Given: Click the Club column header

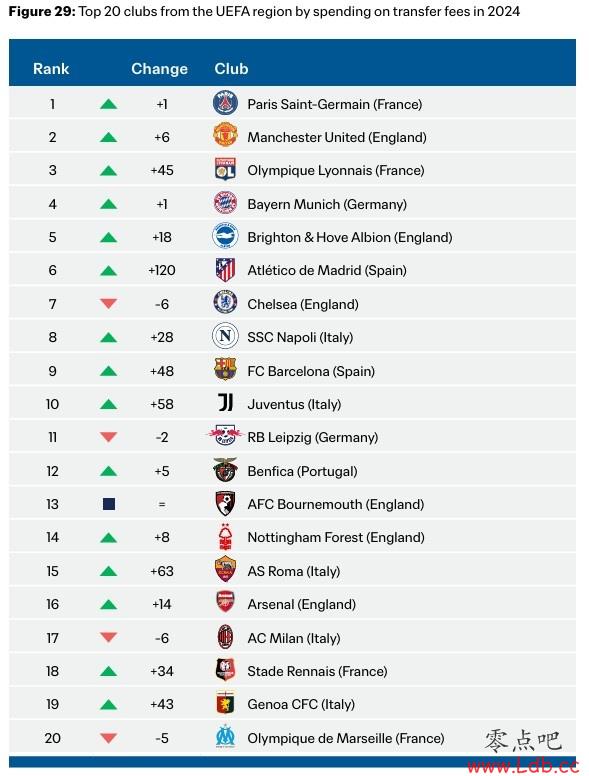Looking at the screenshot, I should tap(231, 69).
